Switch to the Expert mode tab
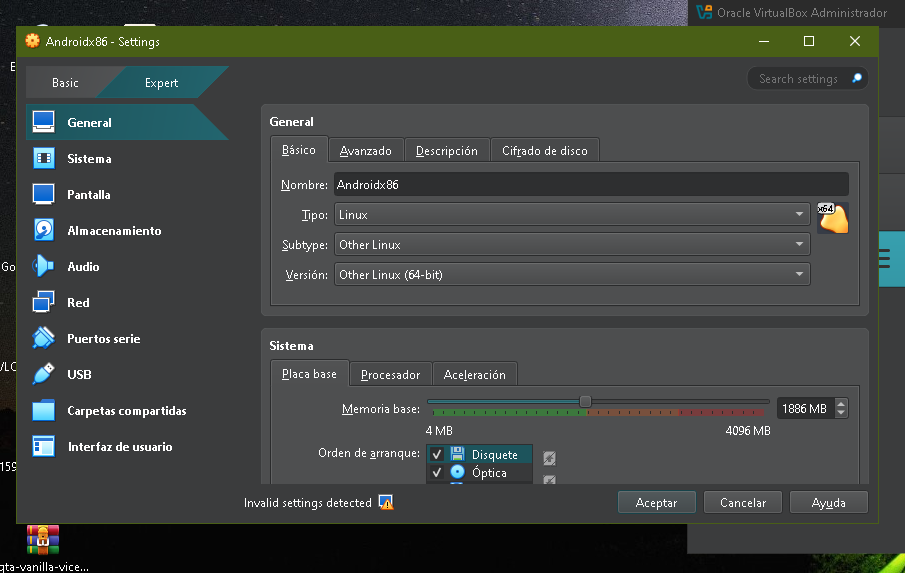This screenshot has height=573, width=905. (x=162, y=83)
